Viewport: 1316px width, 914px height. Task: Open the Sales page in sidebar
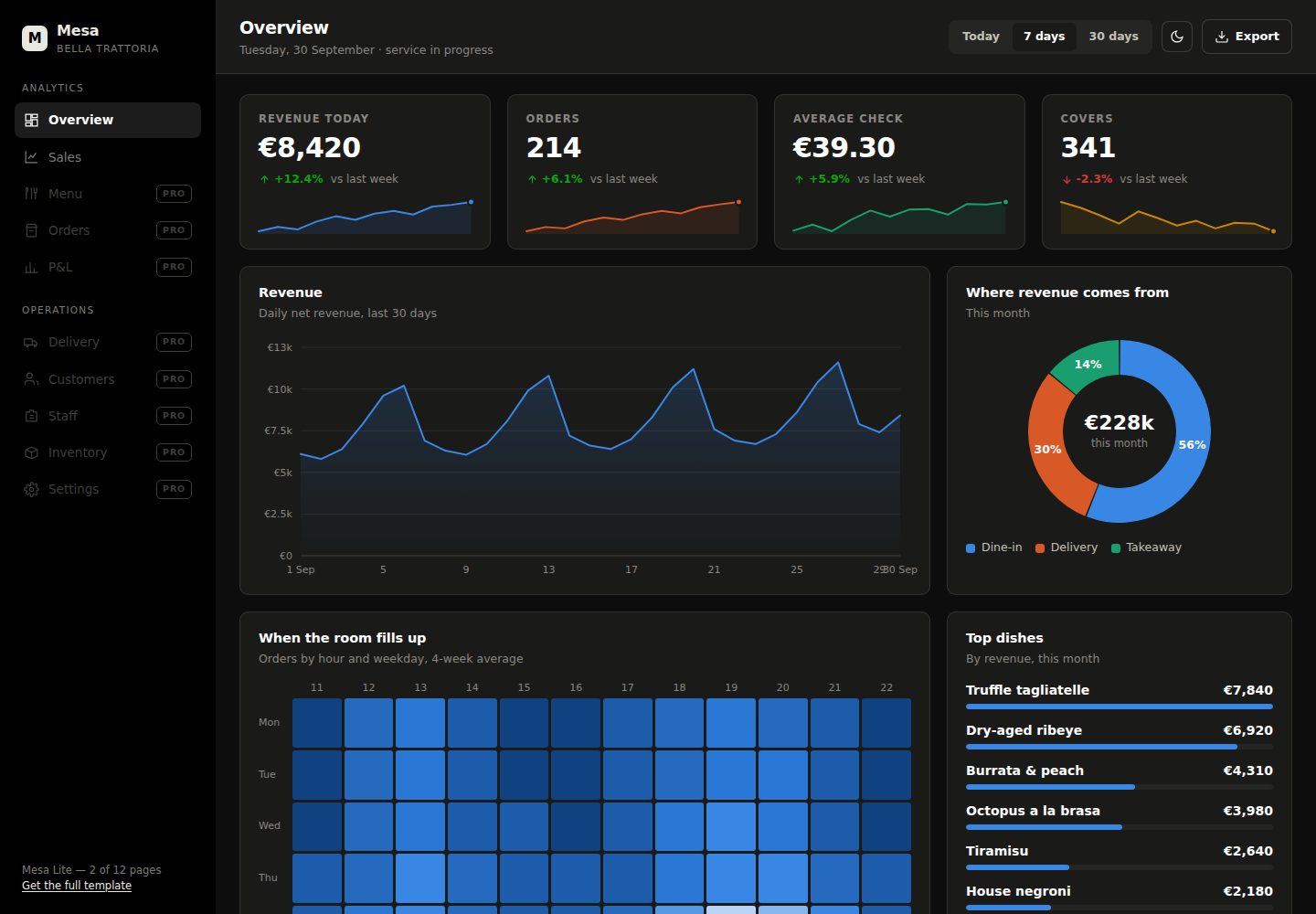(108, 157)
